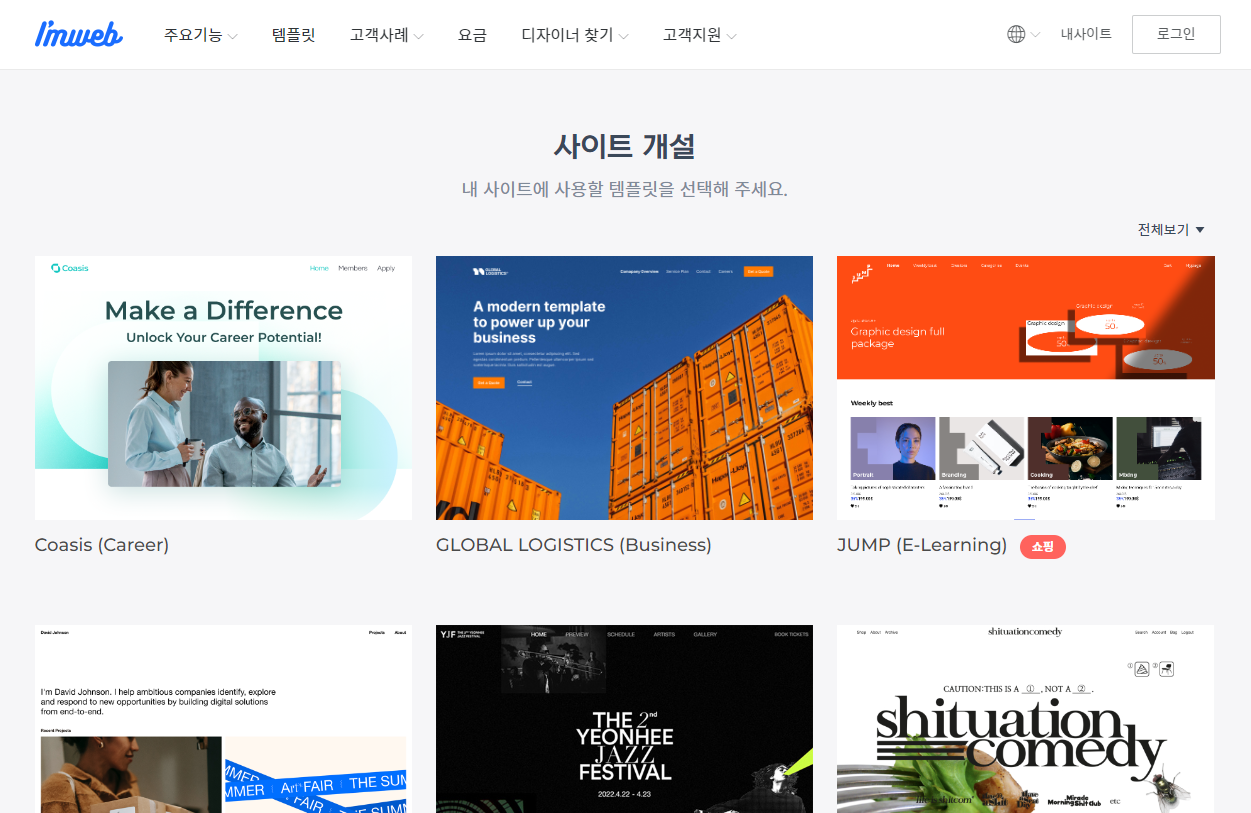Image resolution: width=1251 pixels, height=813 pixels.
Task: Open the JUMP (E-Learning) title
Action: [922, 545]
